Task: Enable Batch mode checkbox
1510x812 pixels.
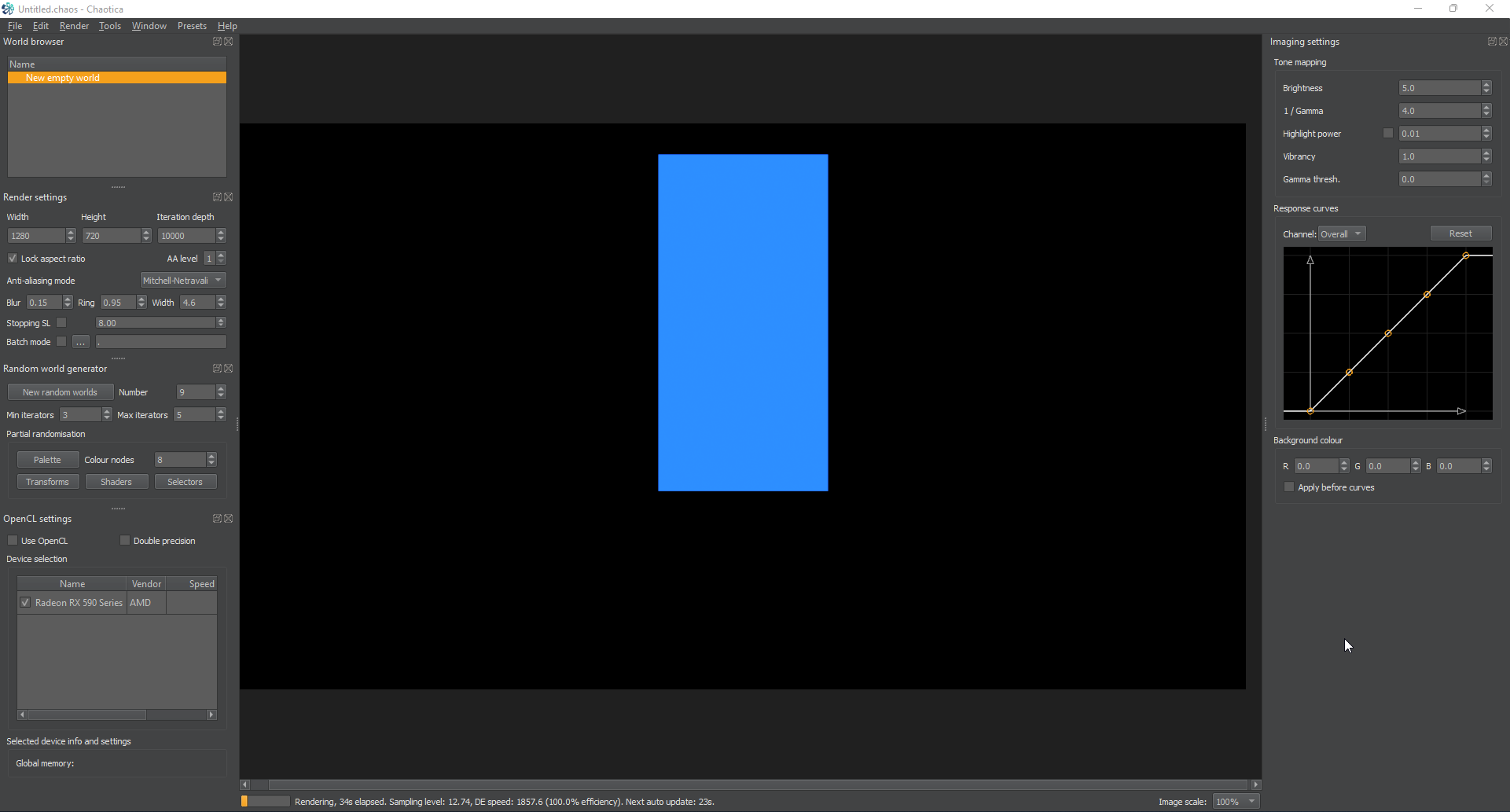Action: (61, 341)
